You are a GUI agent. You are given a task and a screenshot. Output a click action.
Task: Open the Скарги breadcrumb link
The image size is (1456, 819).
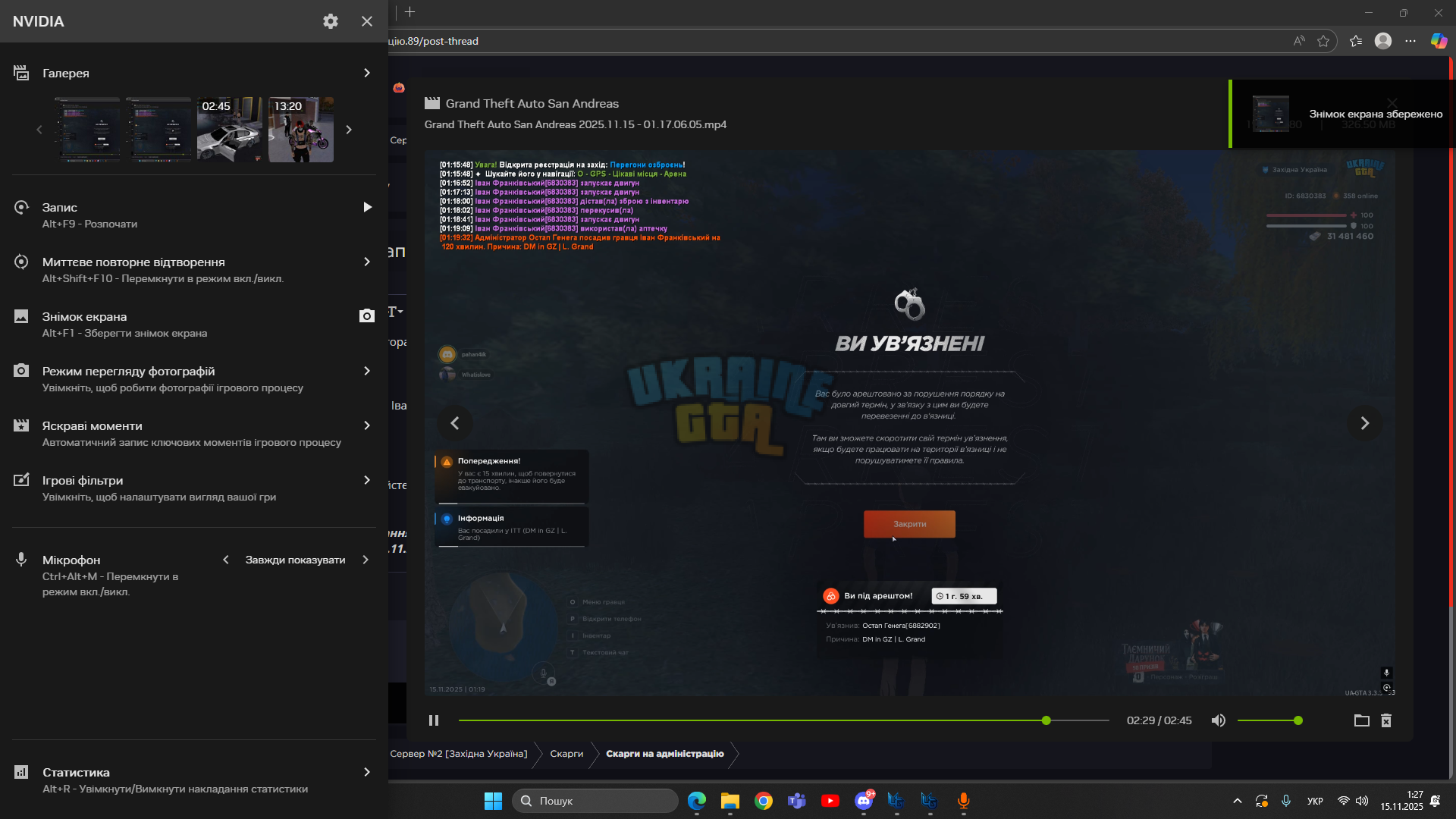(x=566, y=754)
